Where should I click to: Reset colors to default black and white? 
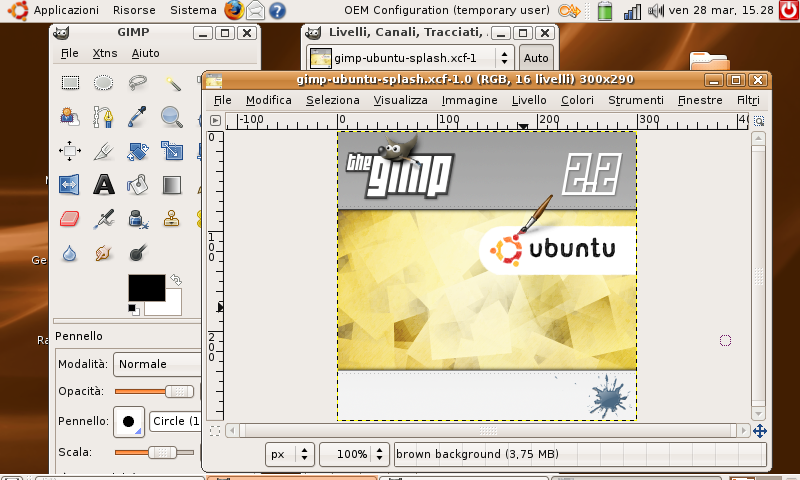pos(134,310)
